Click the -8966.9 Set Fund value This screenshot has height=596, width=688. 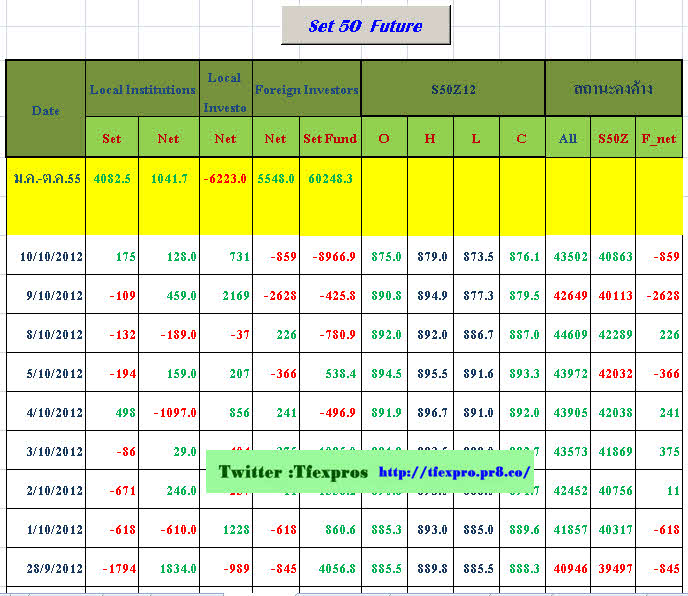(330, 257)
